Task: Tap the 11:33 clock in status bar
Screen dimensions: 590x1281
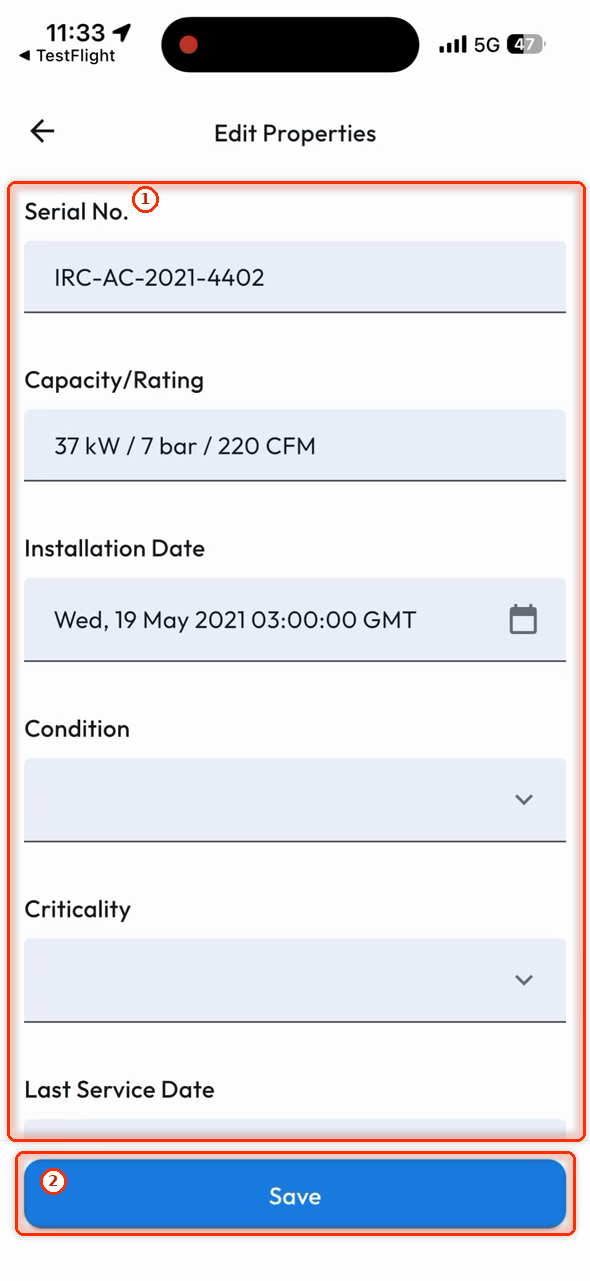Action: pos(75,33)
